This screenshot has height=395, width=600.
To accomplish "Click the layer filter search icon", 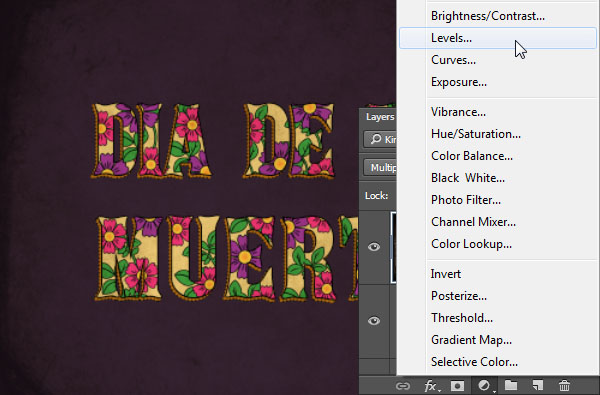I will (376, 139).
